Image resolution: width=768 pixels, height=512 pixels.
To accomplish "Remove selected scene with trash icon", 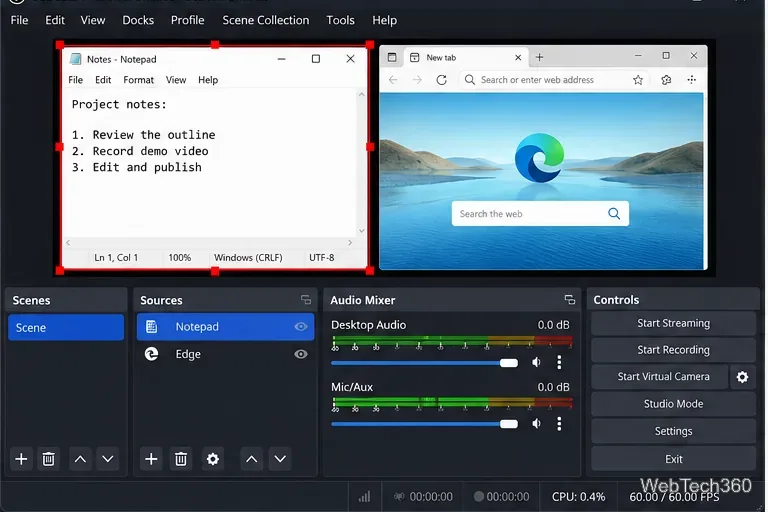I will pyautogui.click(x=48, y=459).
